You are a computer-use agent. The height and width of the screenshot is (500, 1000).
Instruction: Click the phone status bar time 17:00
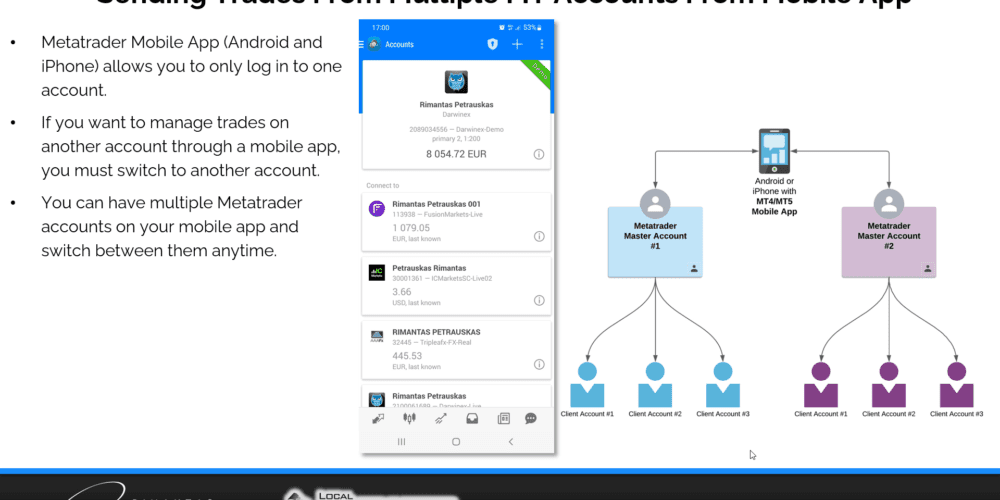(x=380, y=28)
